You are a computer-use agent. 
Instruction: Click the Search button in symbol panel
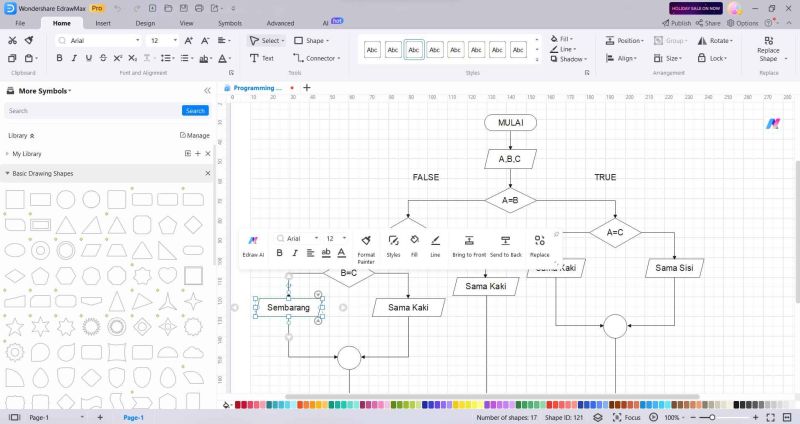click(x=195, y=111)
